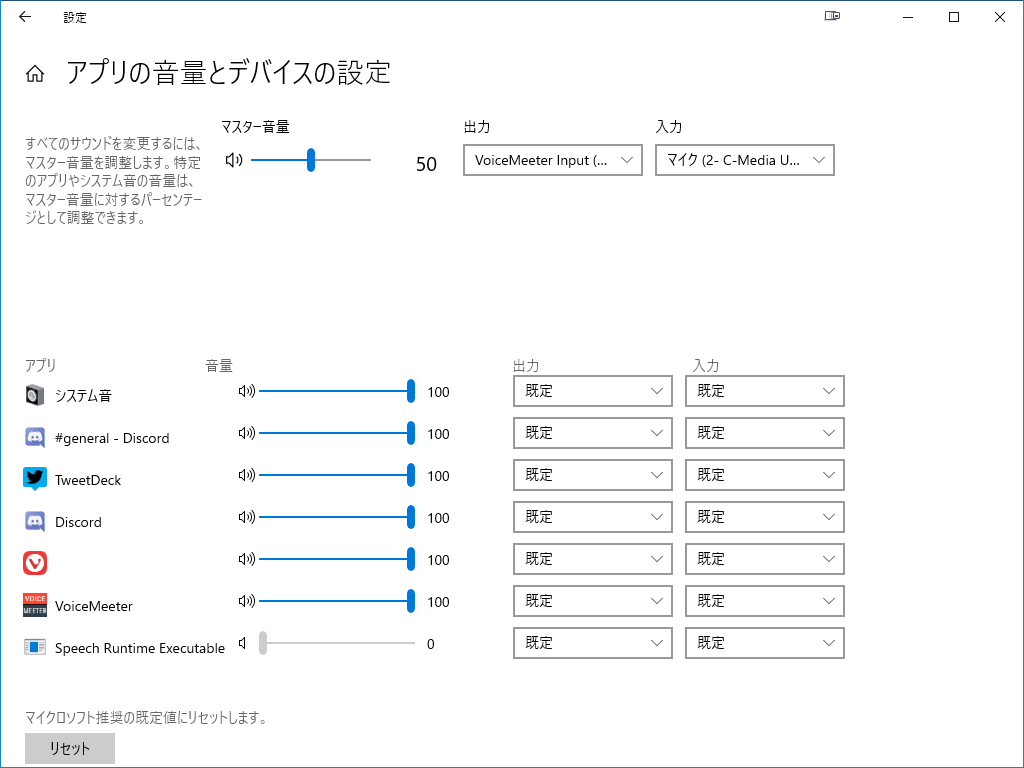The width and height of the screenshot is (1024, 768).
Task: Mute TweetDeck using its speaker icon
Action: (245, 475)
